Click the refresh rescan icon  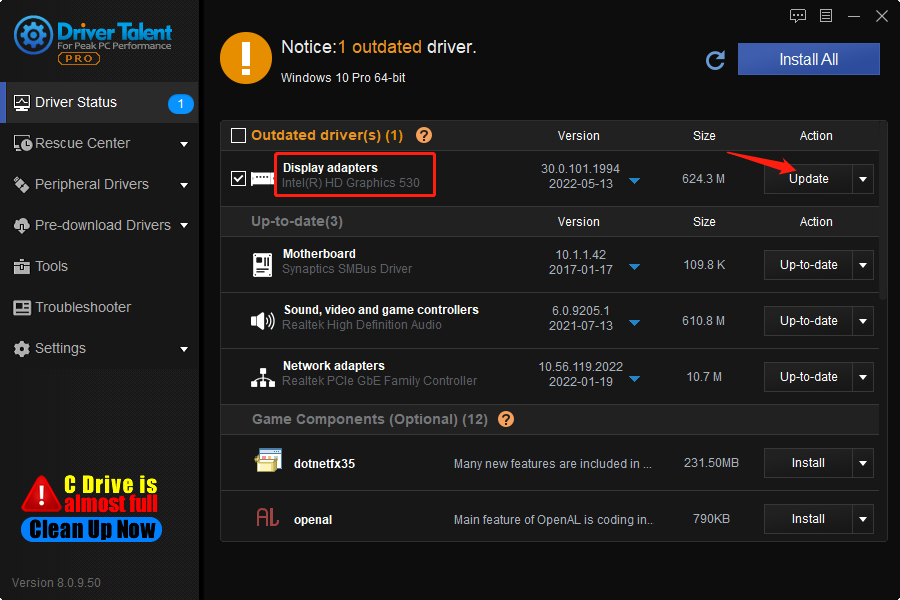pos(715,60)
